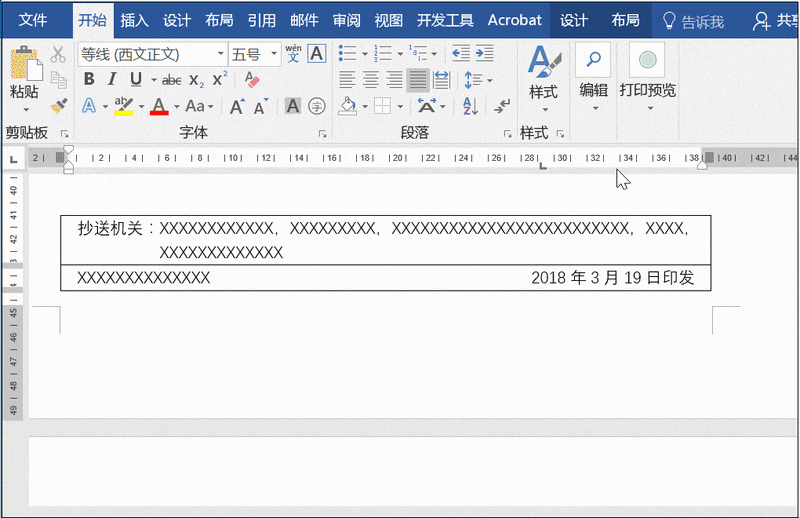Switch to the 插入 ribbon tab
Image resolution: width=800 pixels, height=518 pixels.
coord(134,20)
